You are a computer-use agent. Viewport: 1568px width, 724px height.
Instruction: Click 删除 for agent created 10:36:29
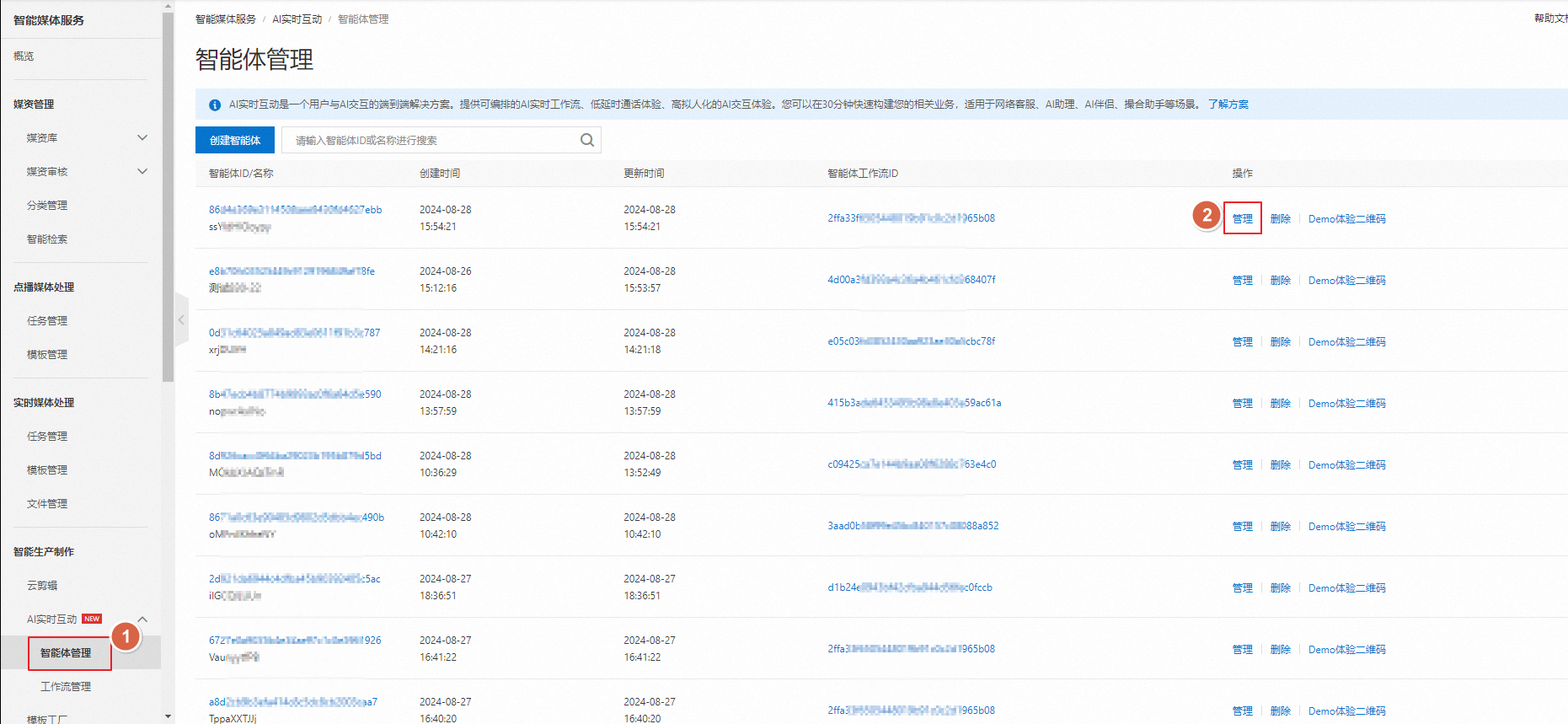click(x=1281, y=464)
